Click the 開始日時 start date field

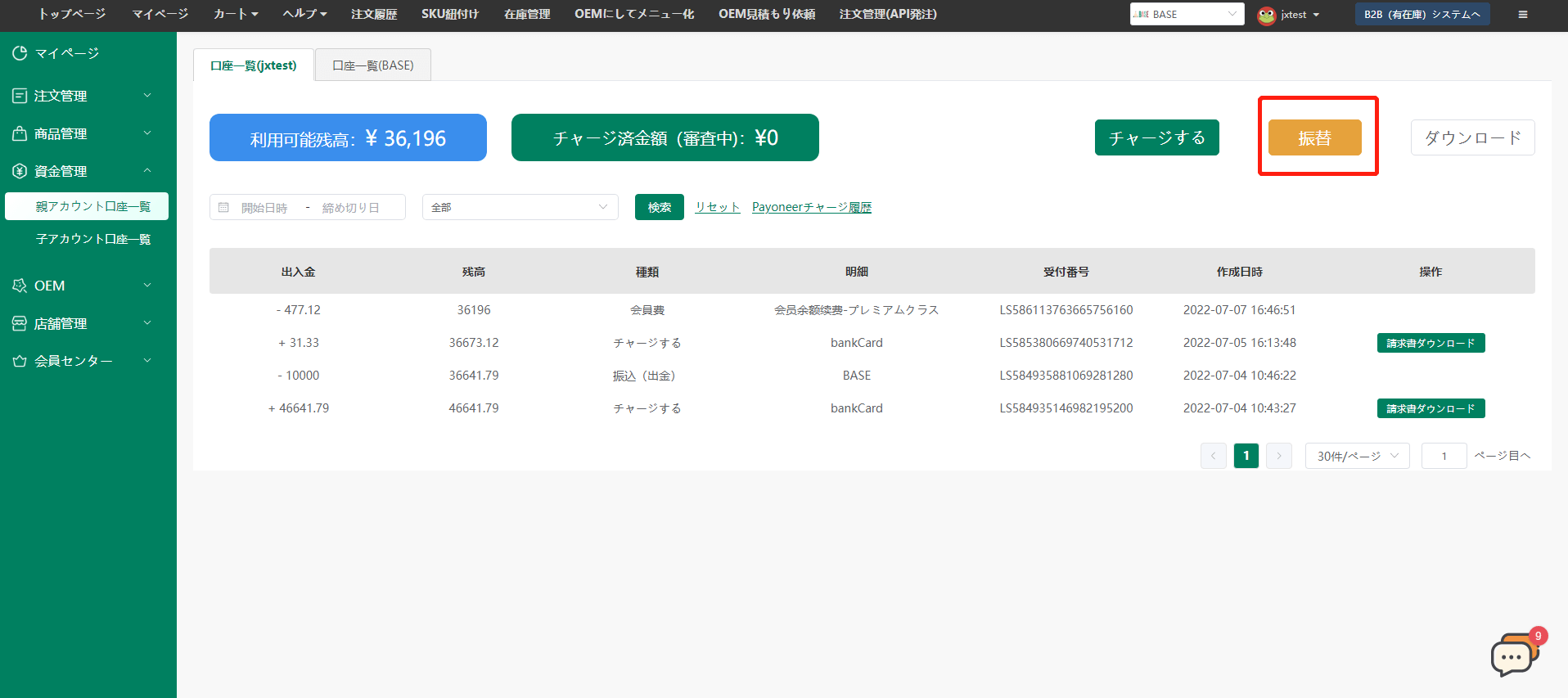(x=264, y=208)
